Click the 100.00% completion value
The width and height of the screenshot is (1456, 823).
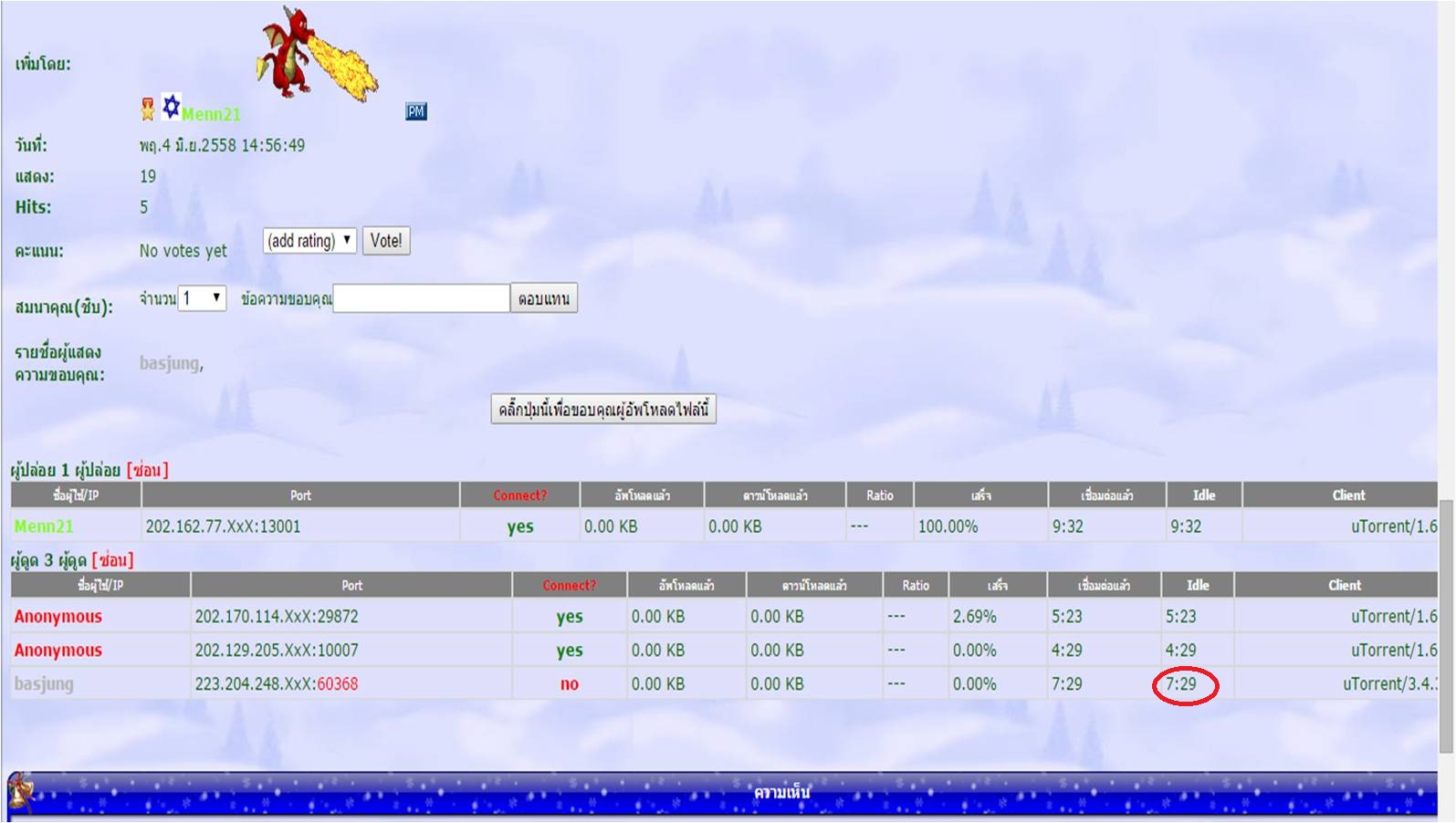coord(948,526)
